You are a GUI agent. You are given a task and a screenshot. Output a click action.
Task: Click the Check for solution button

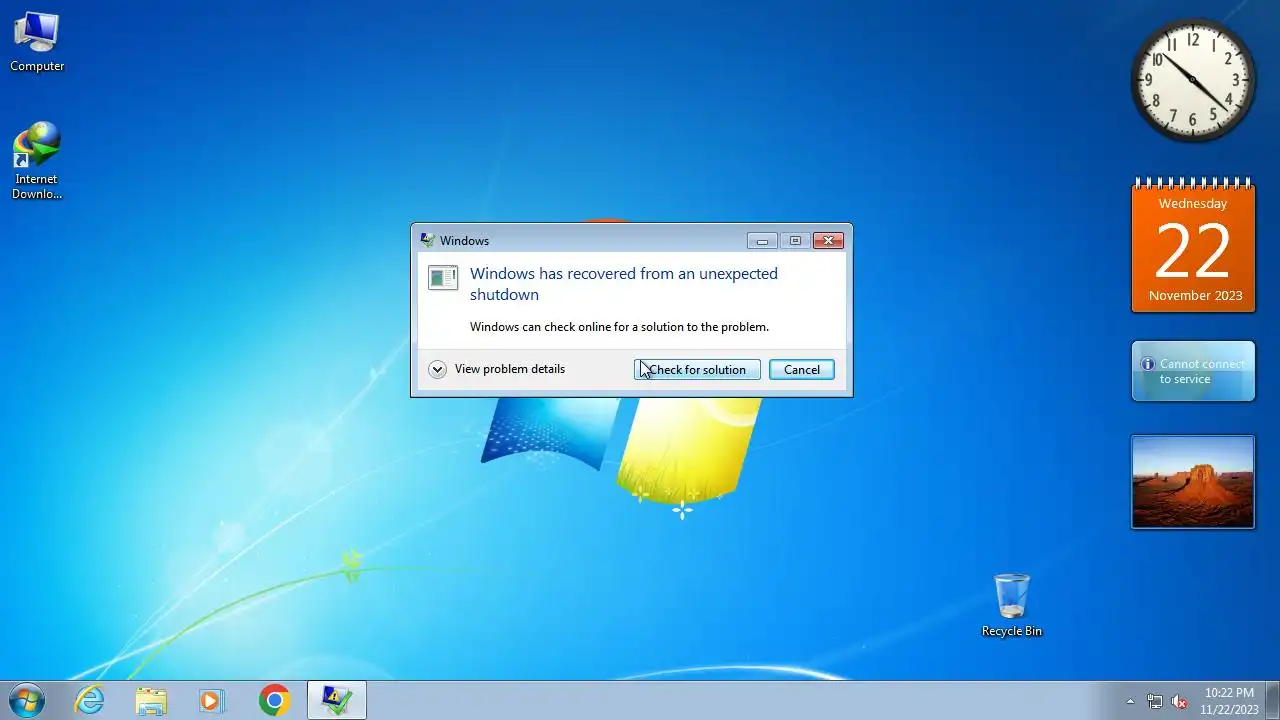[x=697, y=370]
